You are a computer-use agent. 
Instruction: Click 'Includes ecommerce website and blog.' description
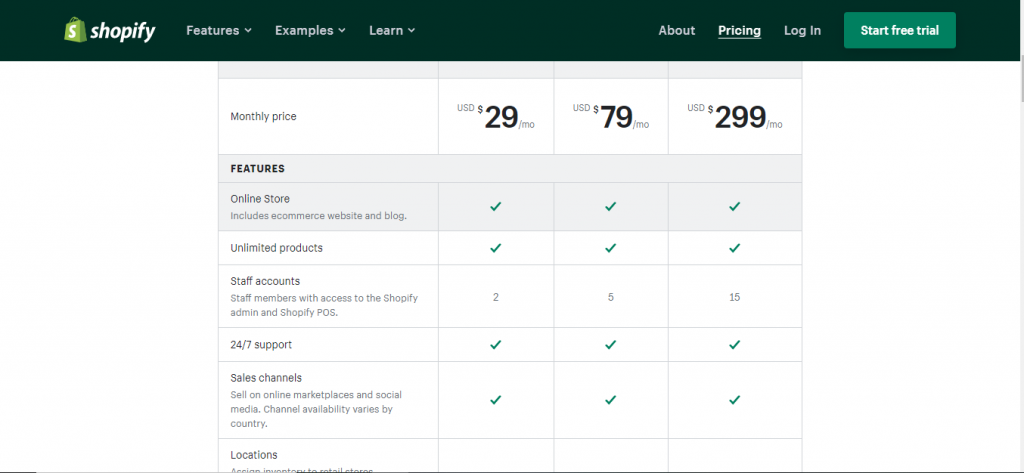(x=319, y=216)
